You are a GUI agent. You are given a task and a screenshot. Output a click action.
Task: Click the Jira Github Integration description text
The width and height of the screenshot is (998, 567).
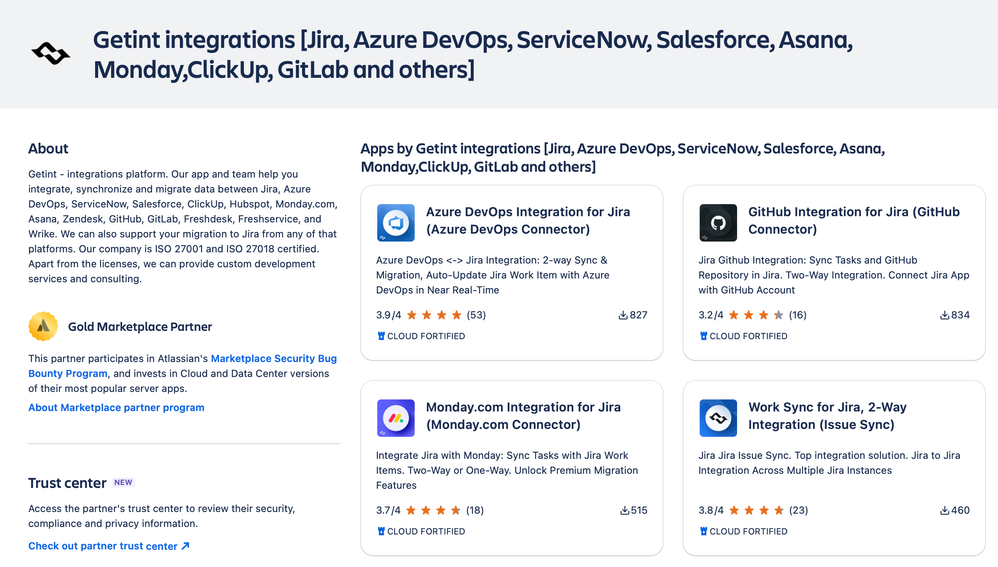point(834,275)
